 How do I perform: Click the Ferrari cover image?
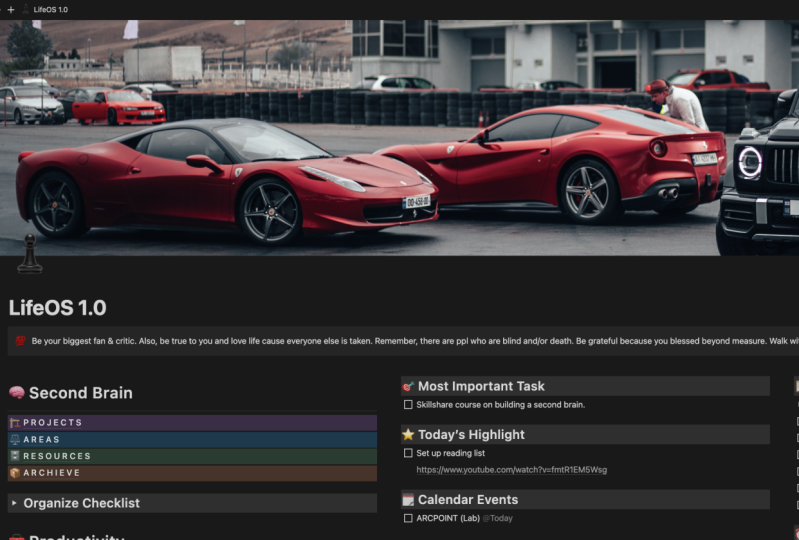click(400, 138)
